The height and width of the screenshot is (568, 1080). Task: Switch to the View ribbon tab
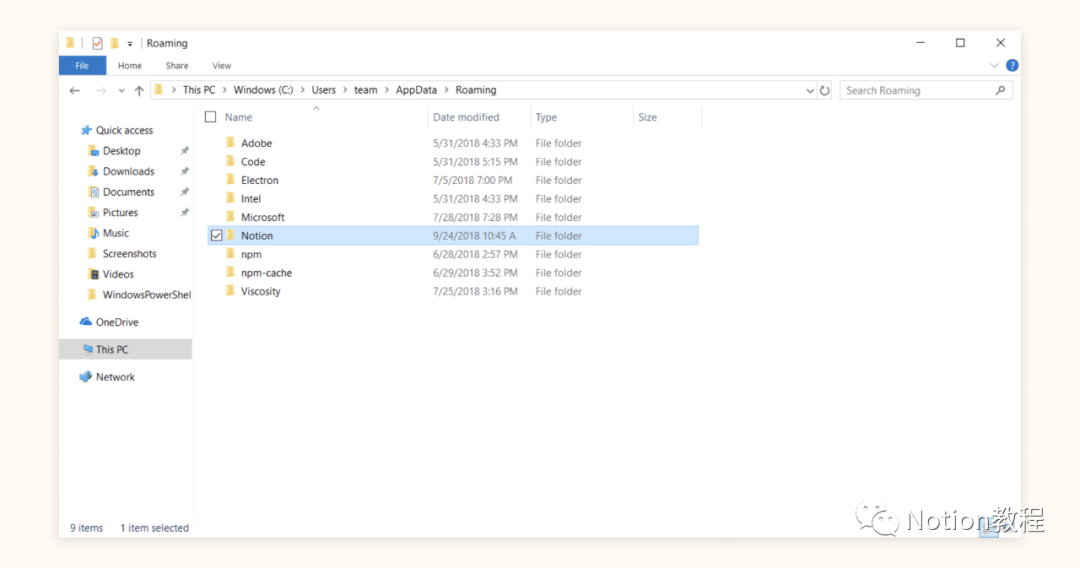(221, 66)
